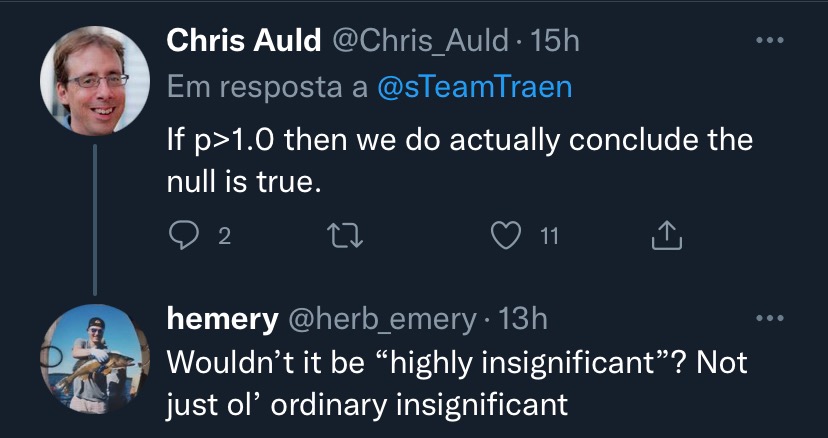This screenshot has width=828, height=438.
Task: Retweet Chris Auld's tweet using the retweet icon
Action: [x=345, y=236]
